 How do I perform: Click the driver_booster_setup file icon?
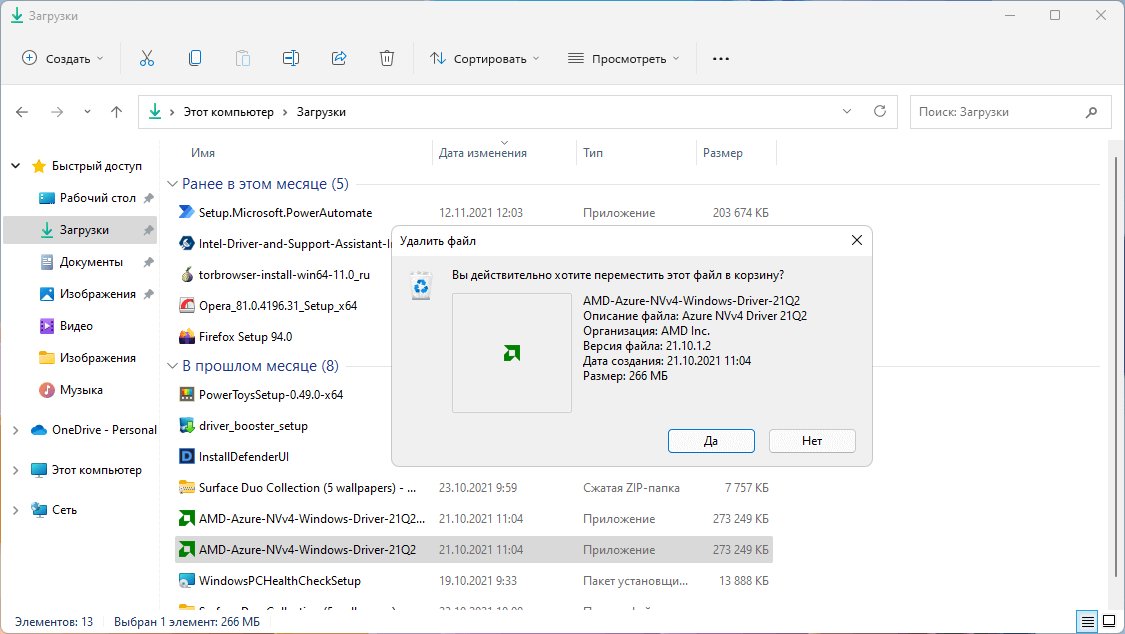coord(187,425)
